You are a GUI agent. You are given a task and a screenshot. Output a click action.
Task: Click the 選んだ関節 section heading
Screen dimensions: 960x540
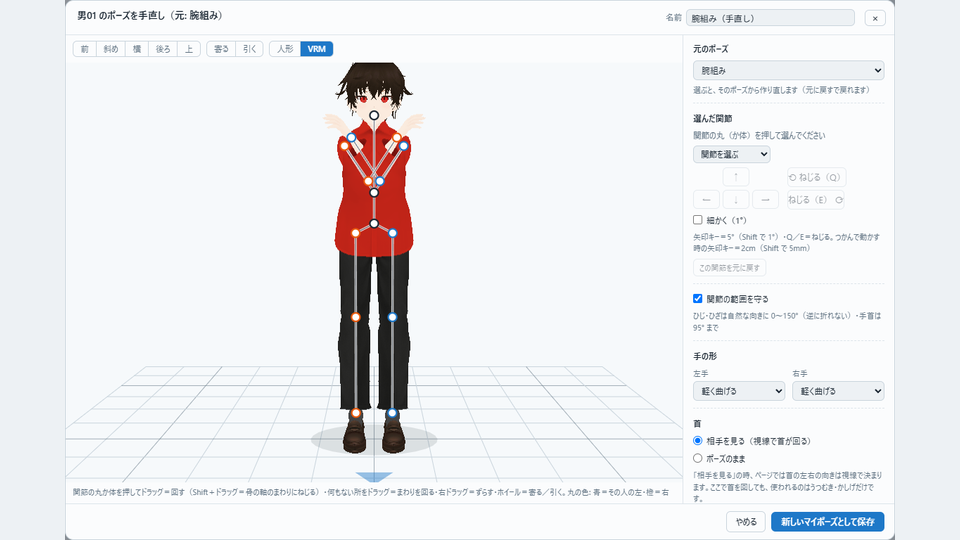click(x=713, y=118)
